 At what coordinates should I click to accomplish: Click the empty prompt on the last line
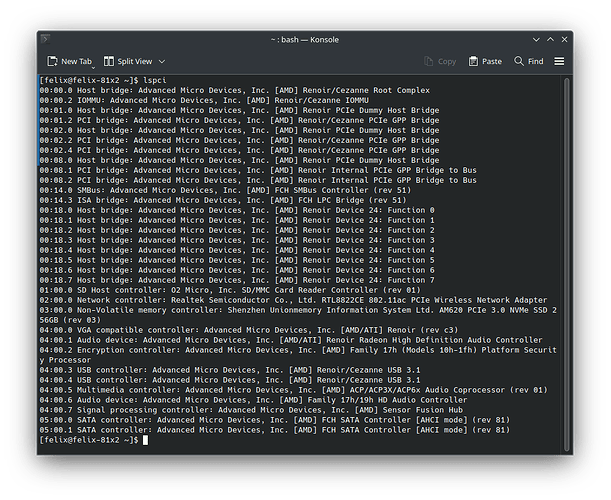point(147,440)
